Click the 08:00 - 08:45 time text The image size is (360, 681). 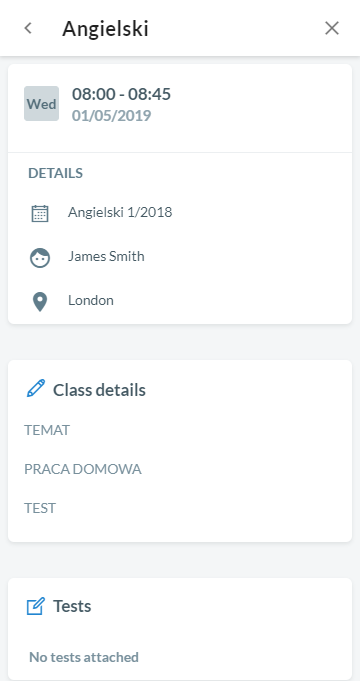click(x=121, y=94)
